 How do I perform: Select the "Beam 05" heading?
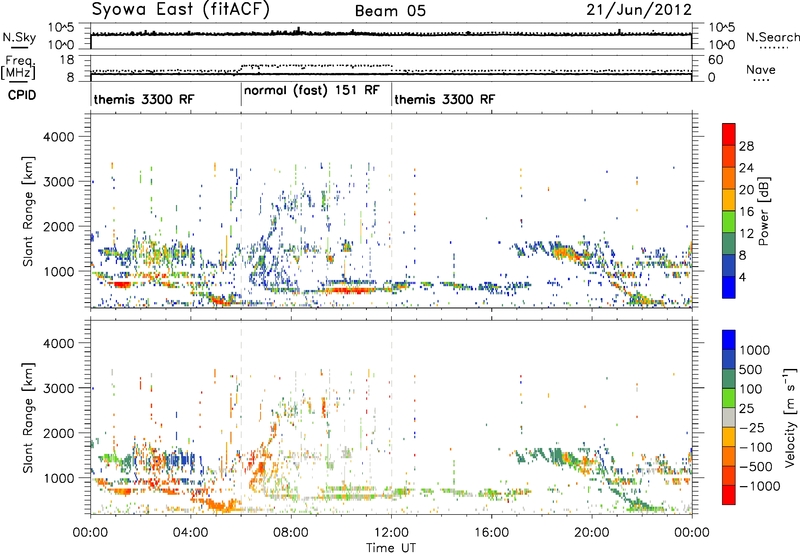(390, 11)
